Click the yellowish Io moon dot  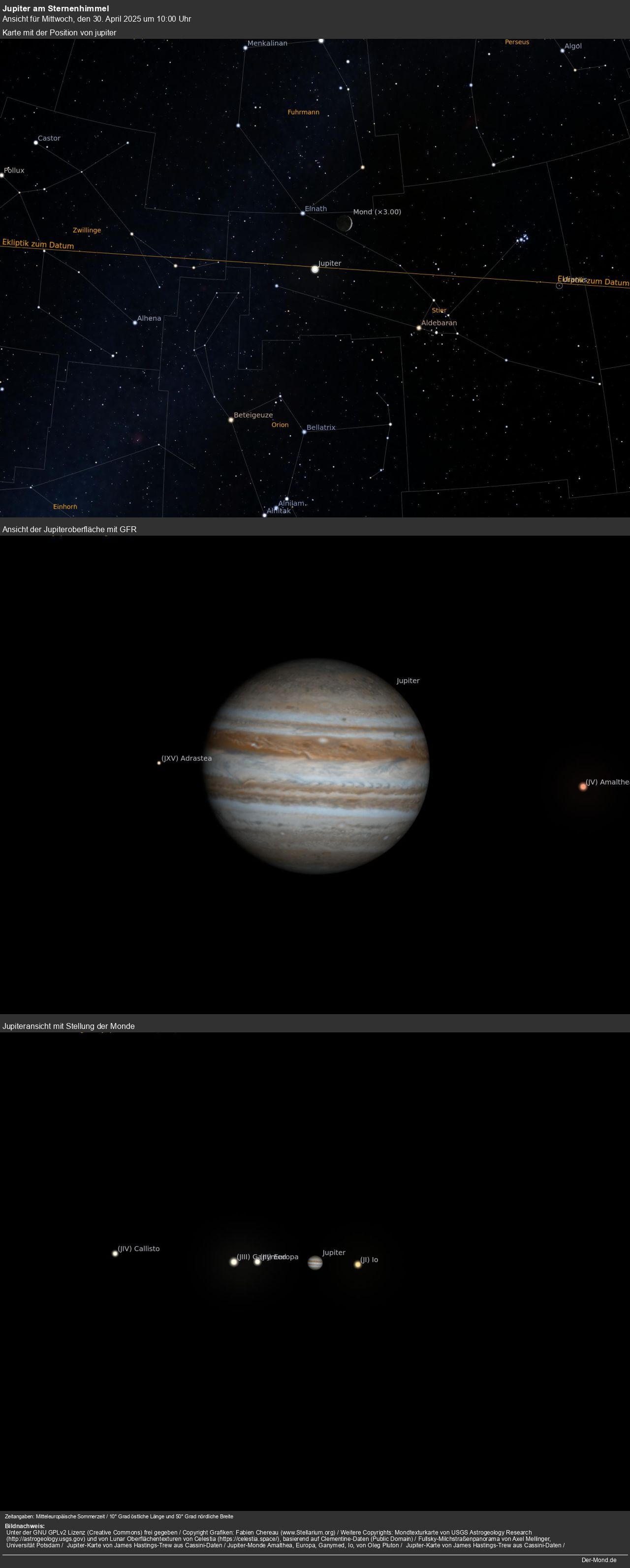point(358,1264)
